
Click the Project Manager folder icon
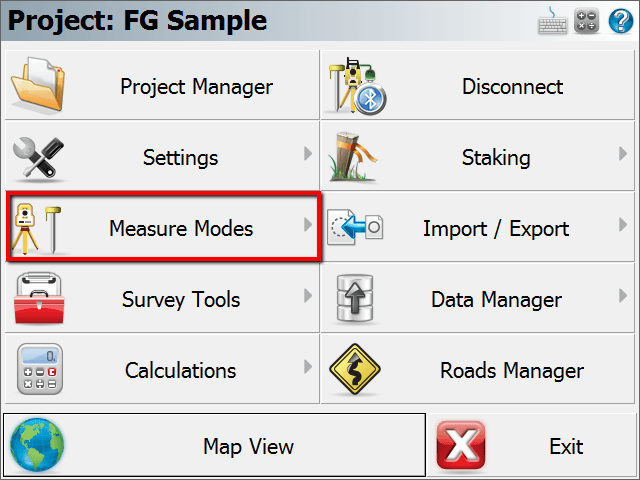pyautogui.click(x=38, y=84)
